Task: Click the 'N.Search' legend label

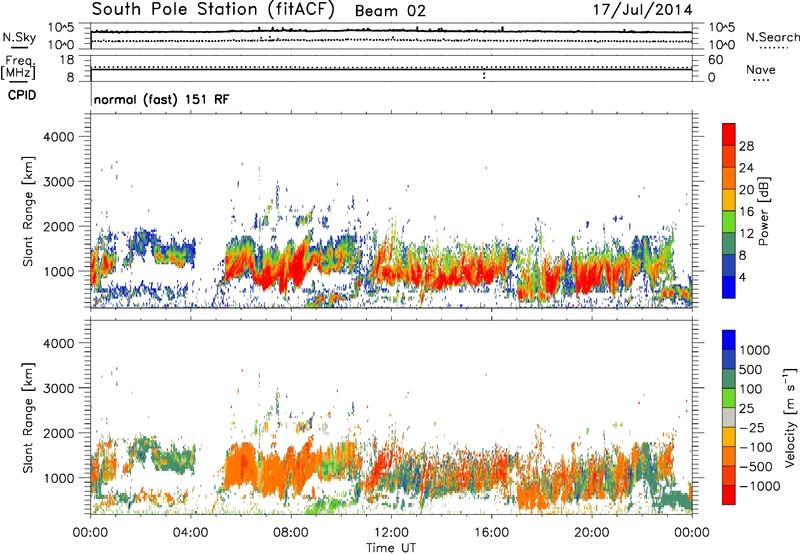Action: pyautogui.click(x=772, y=37)
